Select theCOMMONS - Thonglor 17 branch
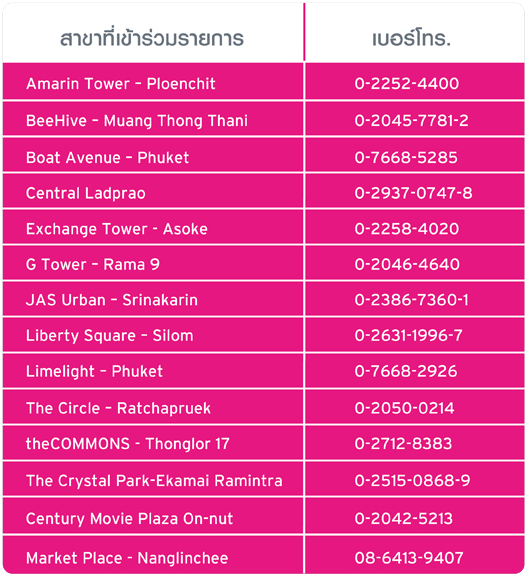This screenshot has width=527, height=578. [128, 444]
